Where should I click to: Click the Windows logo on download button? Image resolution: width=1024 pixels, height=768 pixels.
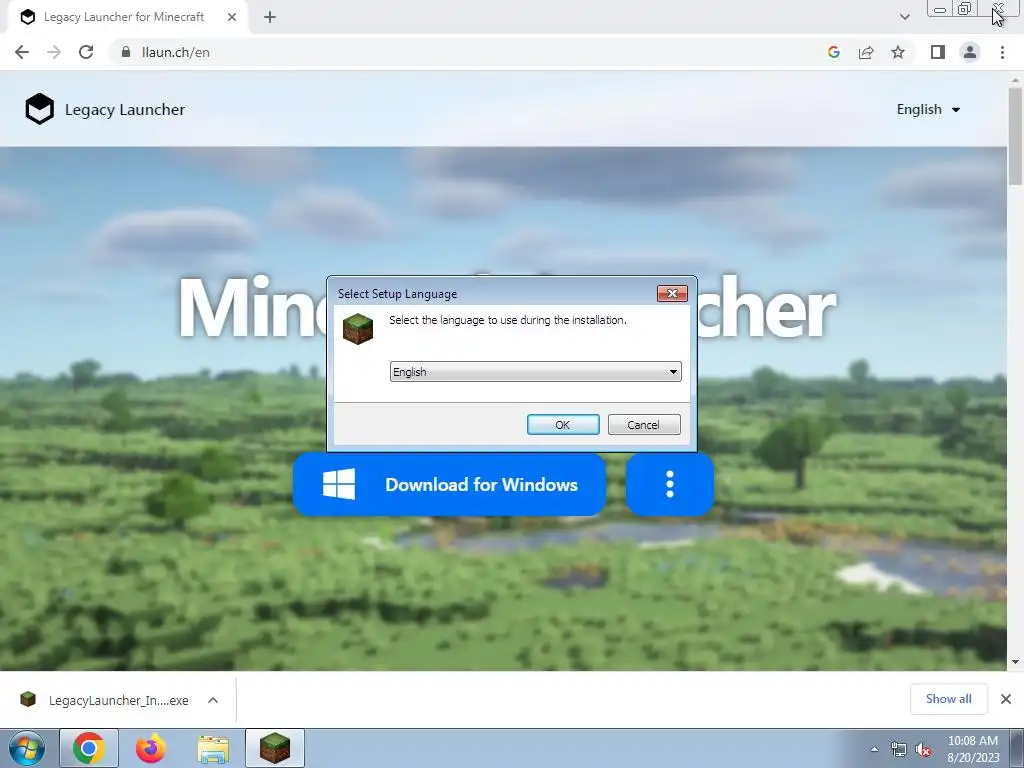point(339,485)
